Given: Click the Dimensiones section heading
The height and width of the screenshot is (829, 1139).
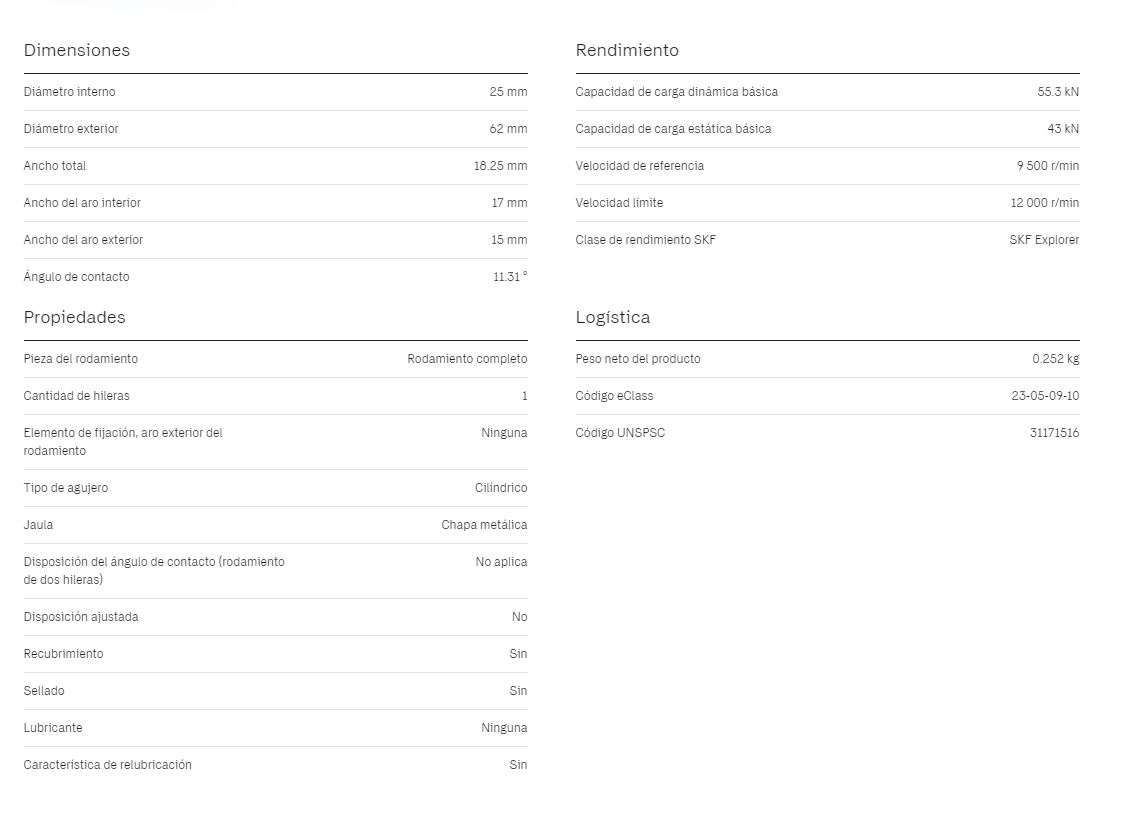Looking at the screenshot, I should tap(76, 50).
